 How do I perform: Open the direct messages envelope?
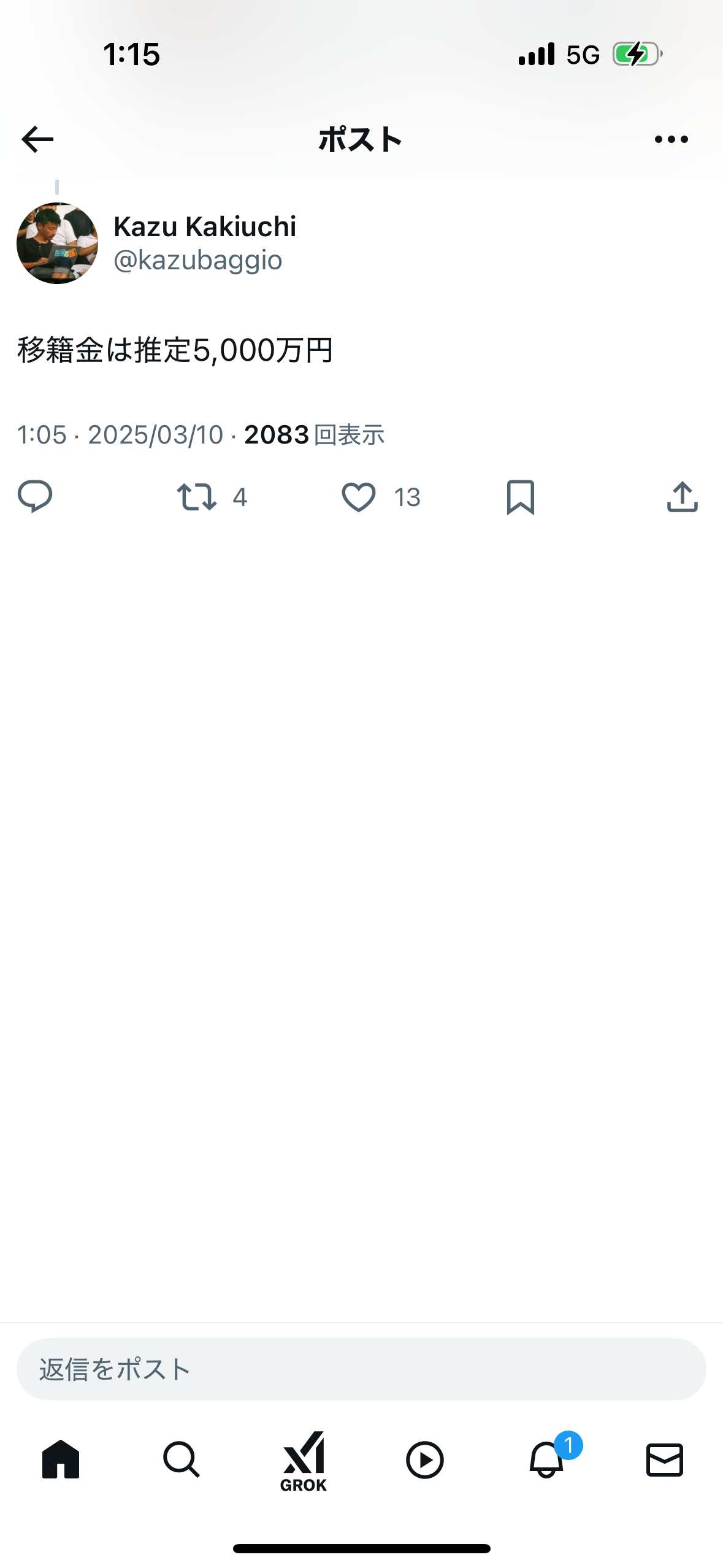[665, 1459]
